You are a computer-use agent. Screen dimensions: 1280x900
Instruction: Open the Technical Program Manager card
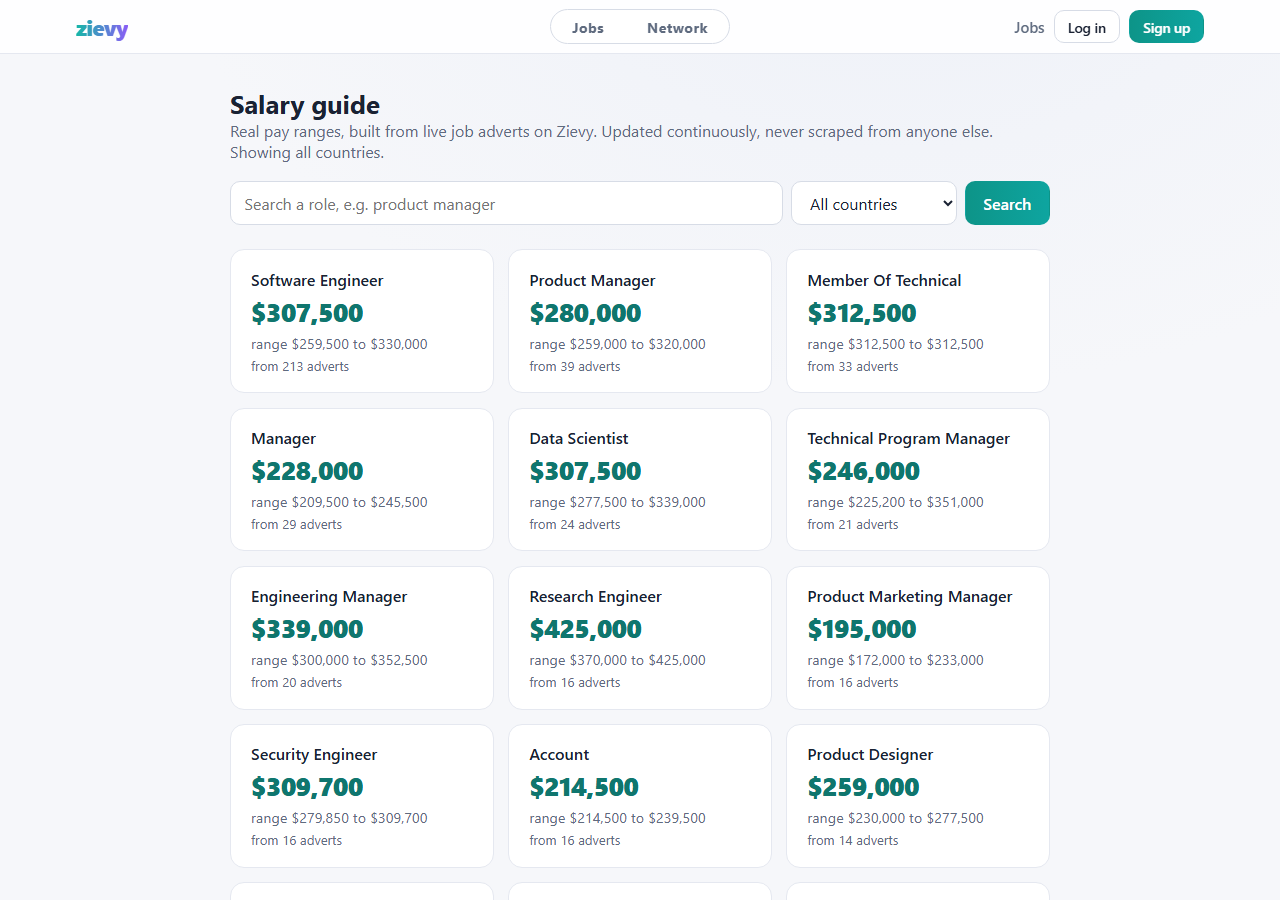(918, 479)
